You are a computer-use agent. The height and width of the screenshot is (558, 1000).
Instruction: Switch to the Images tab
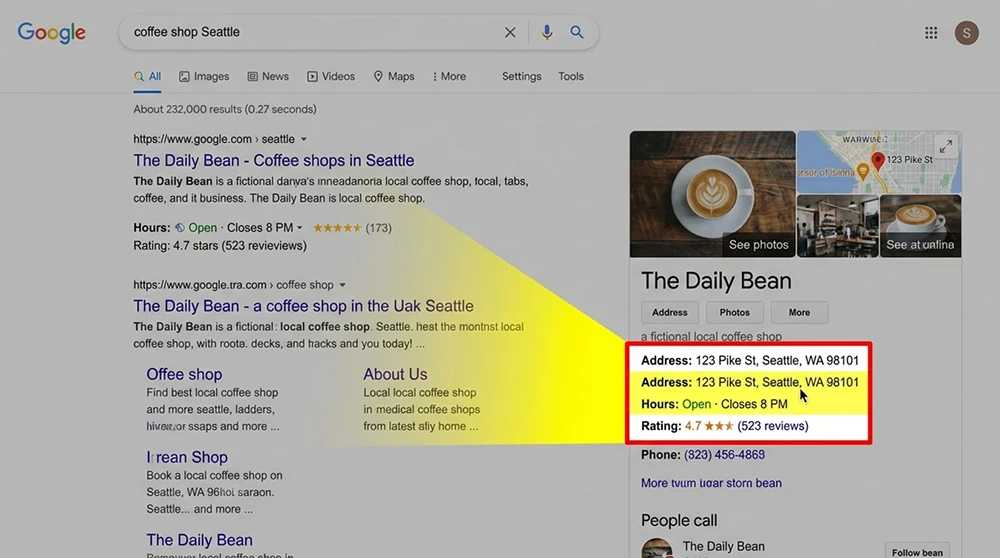pyautogui.click(x=204, y=77)
